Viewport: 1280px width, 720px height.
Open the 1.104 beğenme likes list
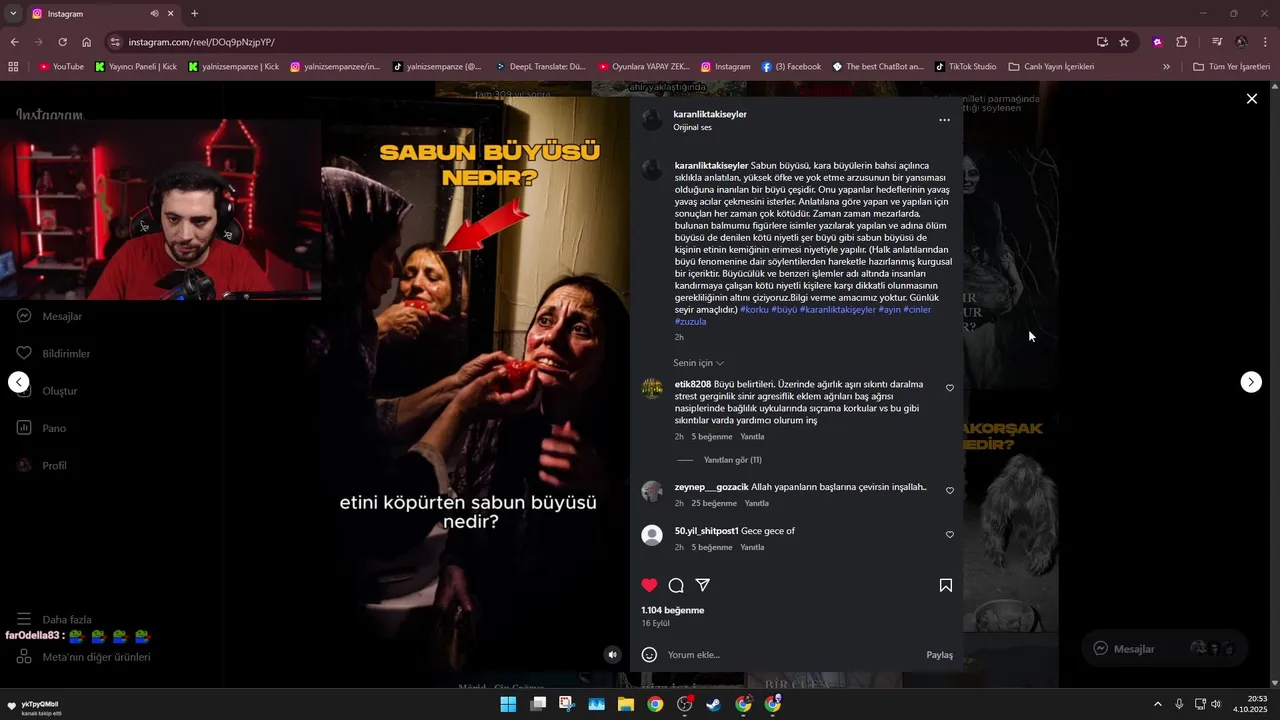pyautogui.click(x=673, y=610)
